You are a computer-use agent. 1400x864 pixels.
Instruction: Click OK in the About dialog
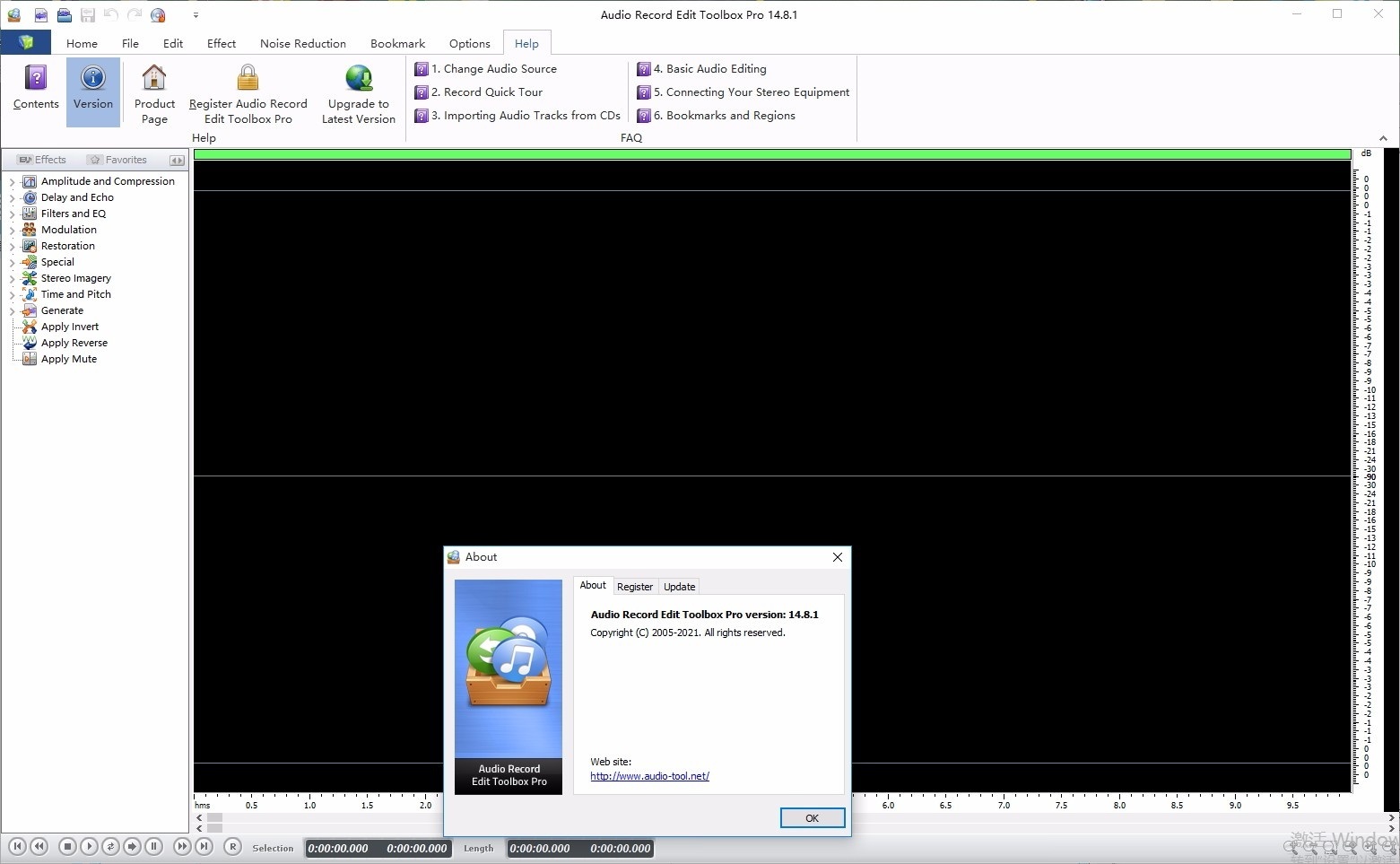(x=813, y=818)
